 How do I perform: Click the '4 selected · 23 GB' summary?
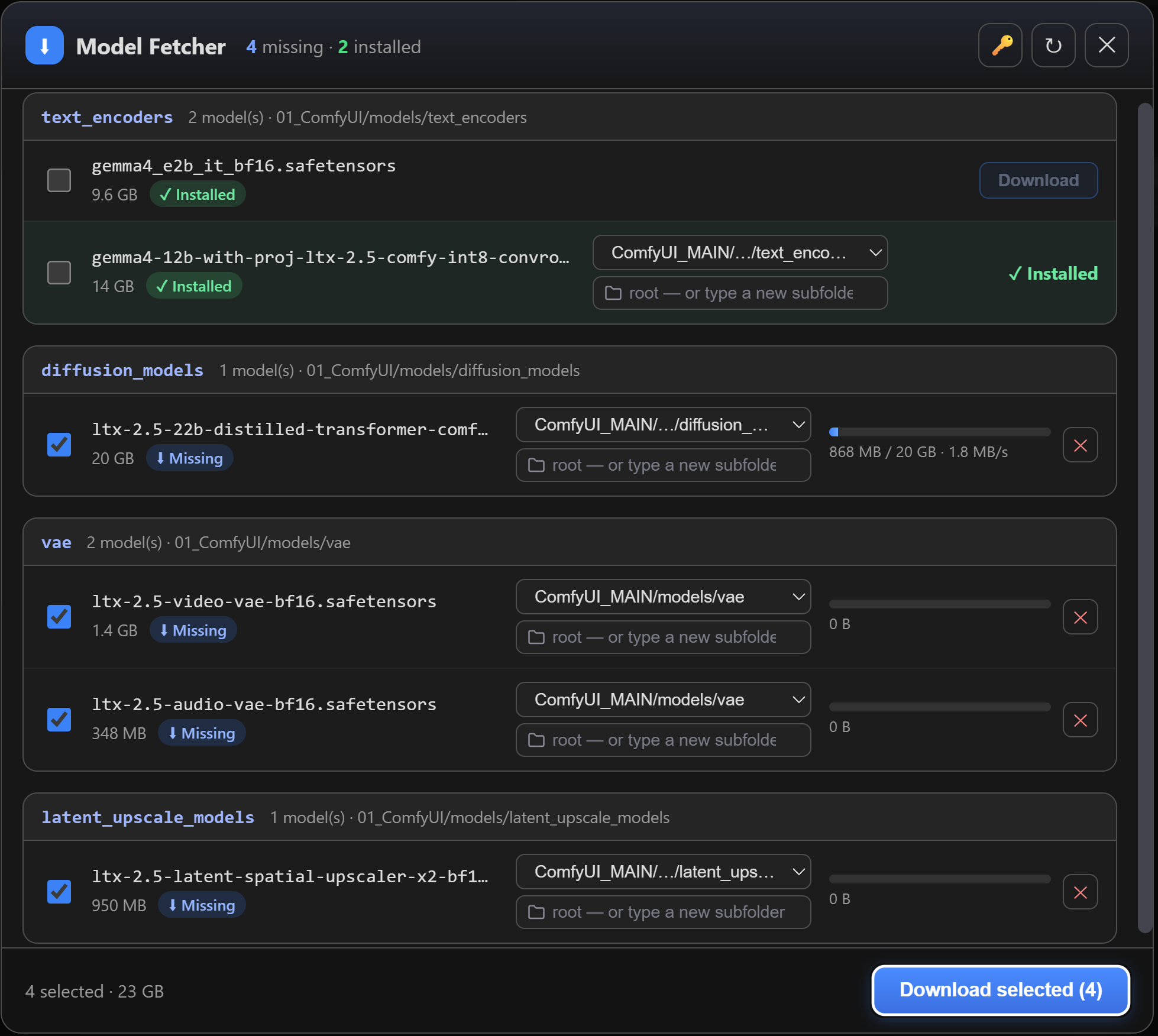[x=95, y=991]
